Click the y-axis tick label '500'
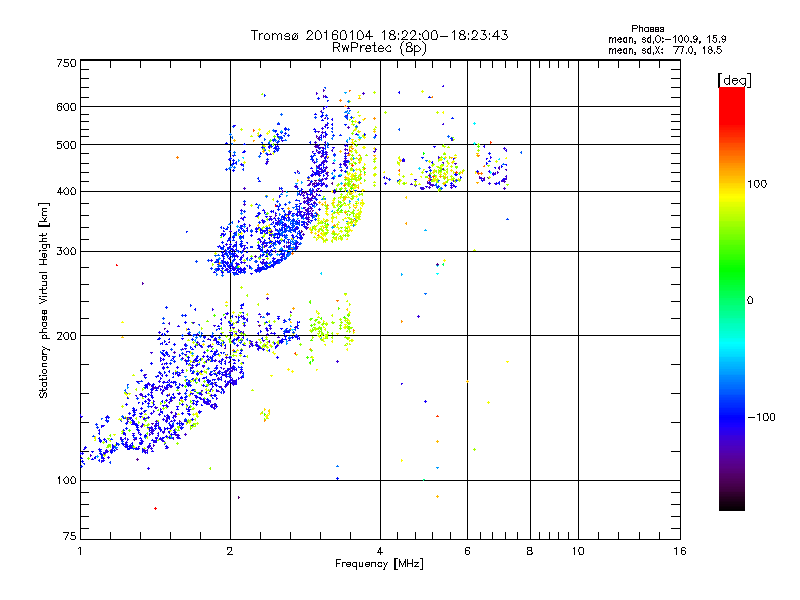Viewport: 800px width, 600px height. [66, 145]
